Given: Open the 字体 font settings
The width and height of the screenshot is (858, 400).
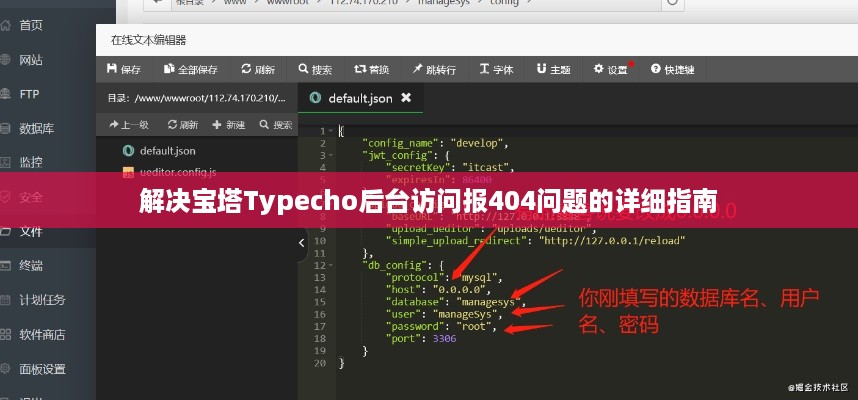Looking at the screenshot, I should tap(496, 69).
